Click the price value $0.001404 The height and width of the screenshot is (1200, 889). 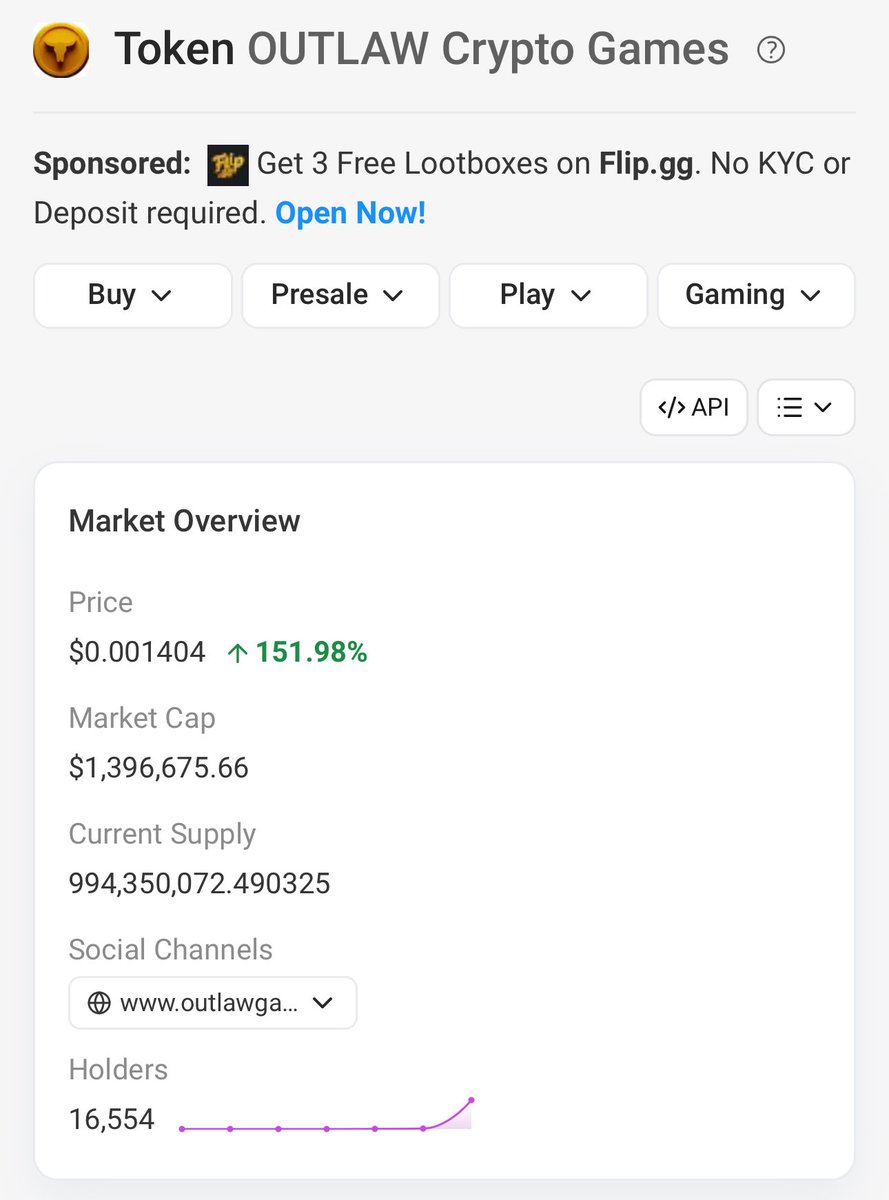click(137, 653)
